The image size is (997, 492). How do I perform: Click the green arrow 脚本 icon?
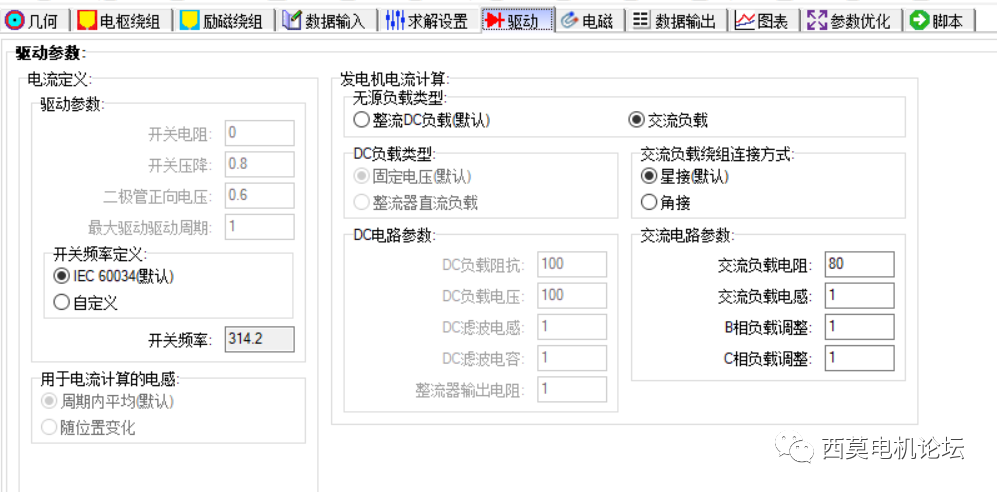(x=919, y=20)
